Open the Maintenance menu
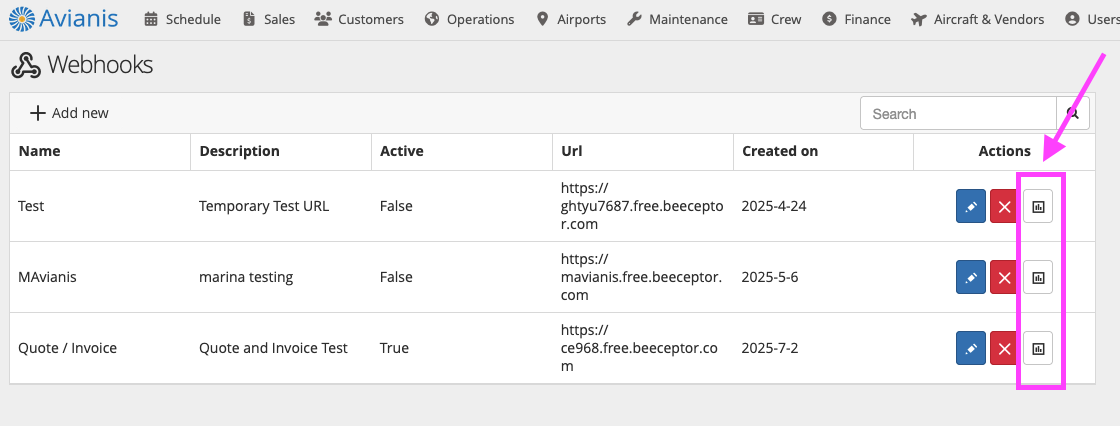 [677, 19]
